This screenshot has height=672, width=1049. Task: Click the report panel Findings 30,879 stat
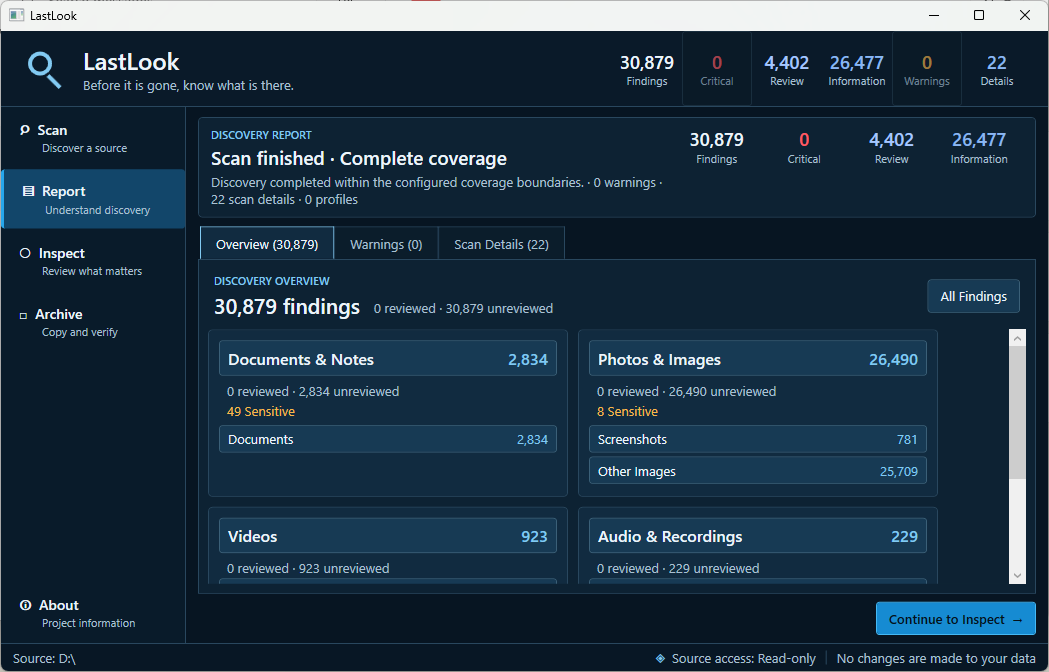[x=717, y=148]
